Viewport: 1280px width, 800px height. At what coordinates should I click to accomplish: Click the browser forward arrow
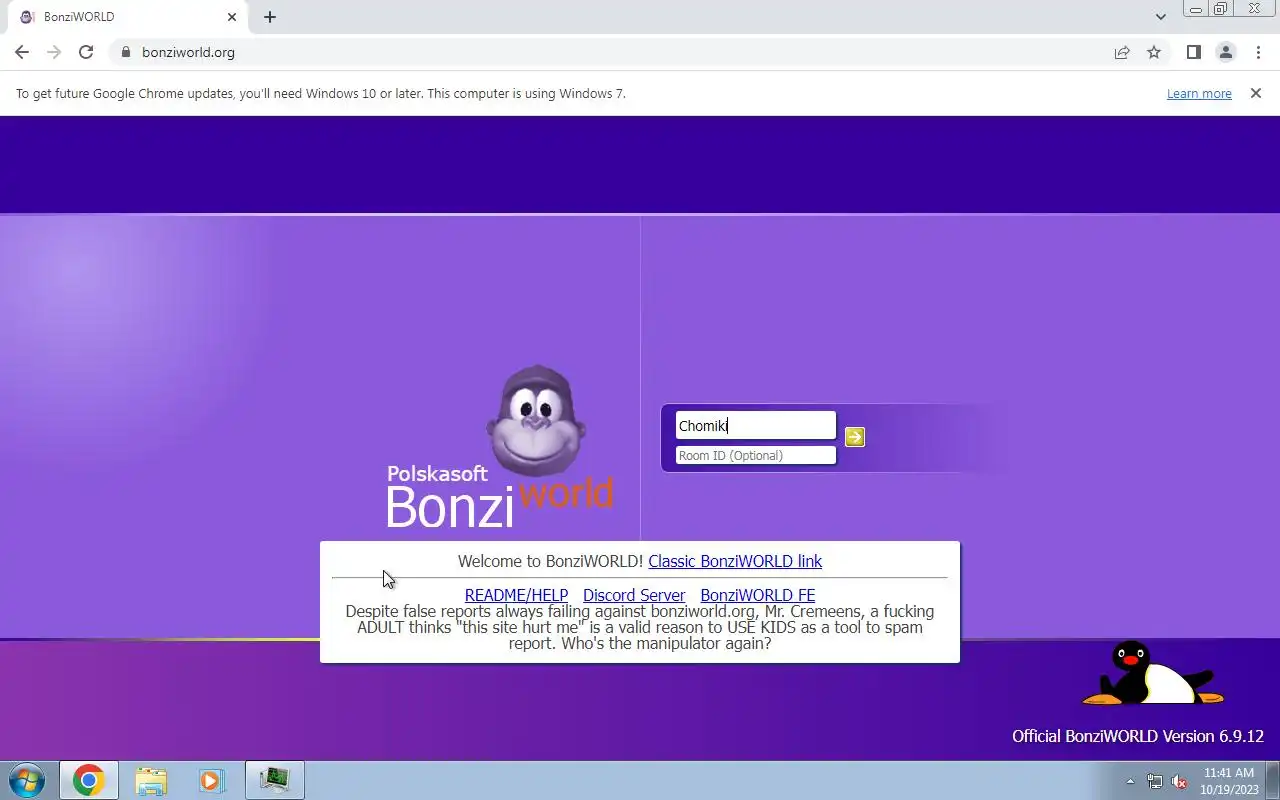54,52
